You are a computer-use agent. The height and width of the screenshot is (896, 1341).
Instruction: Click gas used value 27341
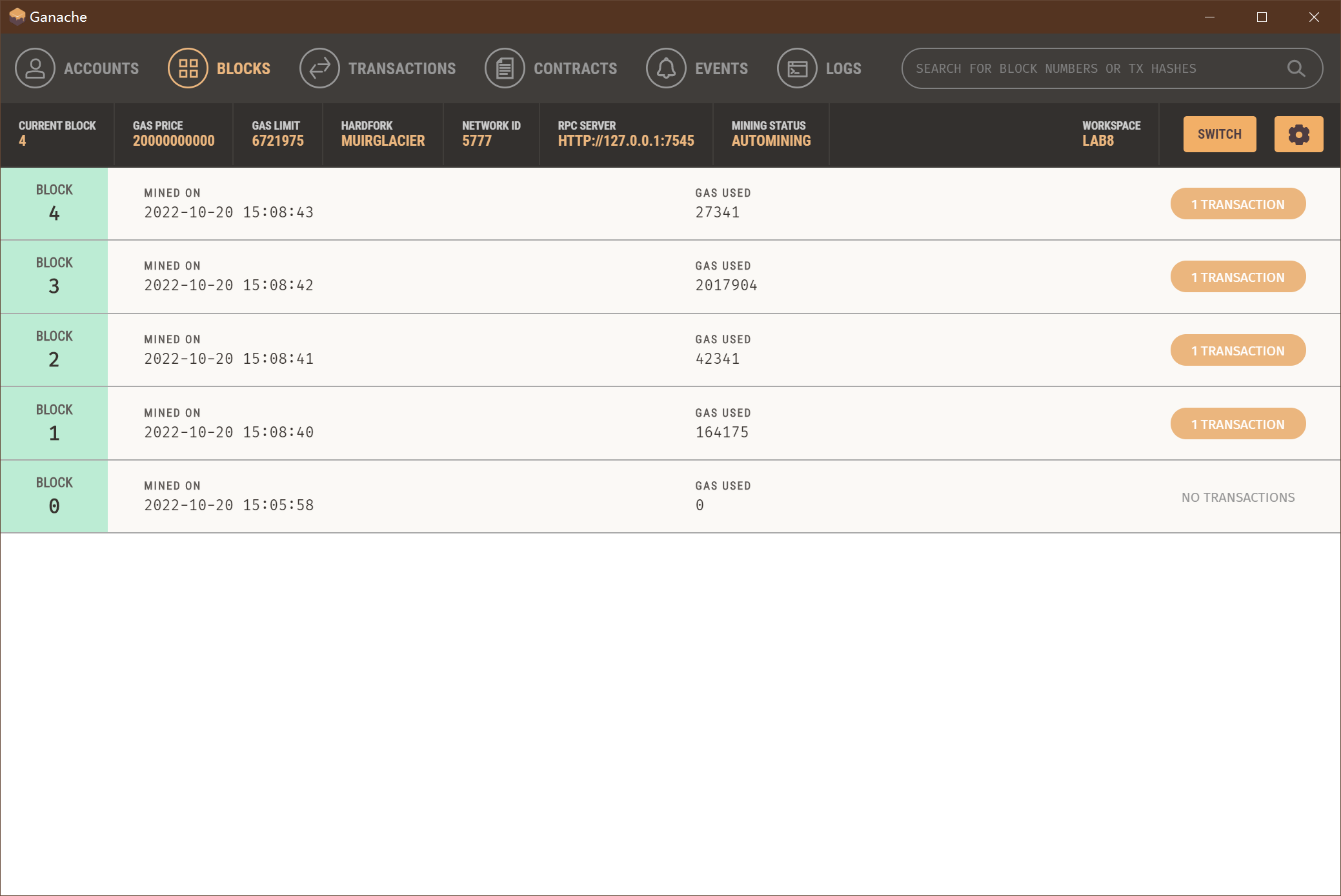tap(718, 212)
